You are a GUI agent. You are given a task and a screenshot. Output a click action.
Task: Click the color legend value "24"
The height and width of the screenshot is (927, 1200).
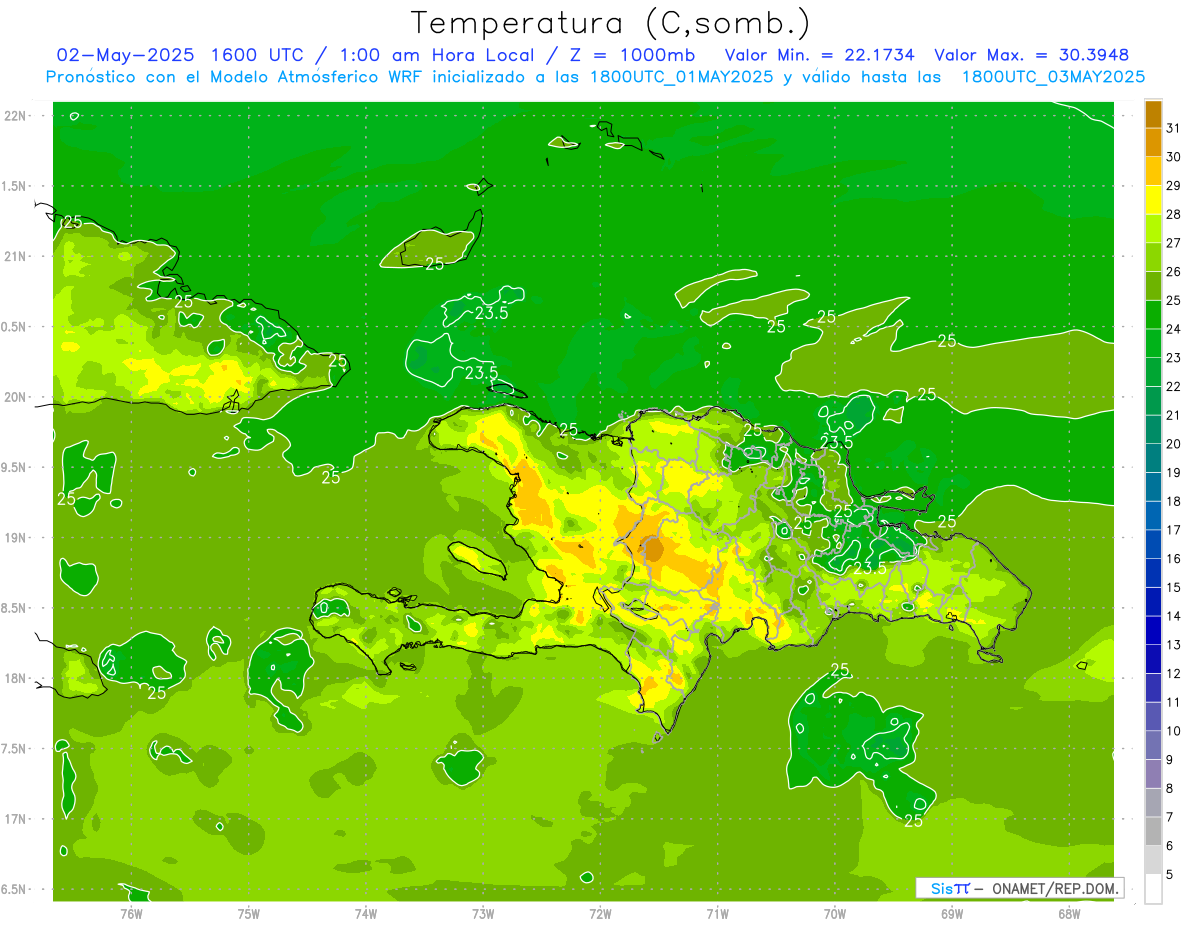click(1174, 329)
